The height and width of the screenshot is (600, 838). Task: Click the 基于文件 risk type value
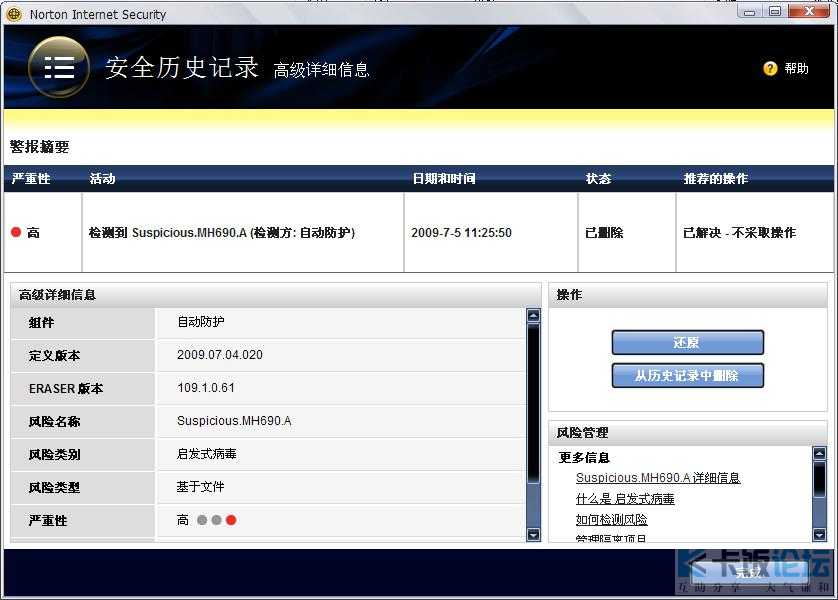click(x=200, y=487)
